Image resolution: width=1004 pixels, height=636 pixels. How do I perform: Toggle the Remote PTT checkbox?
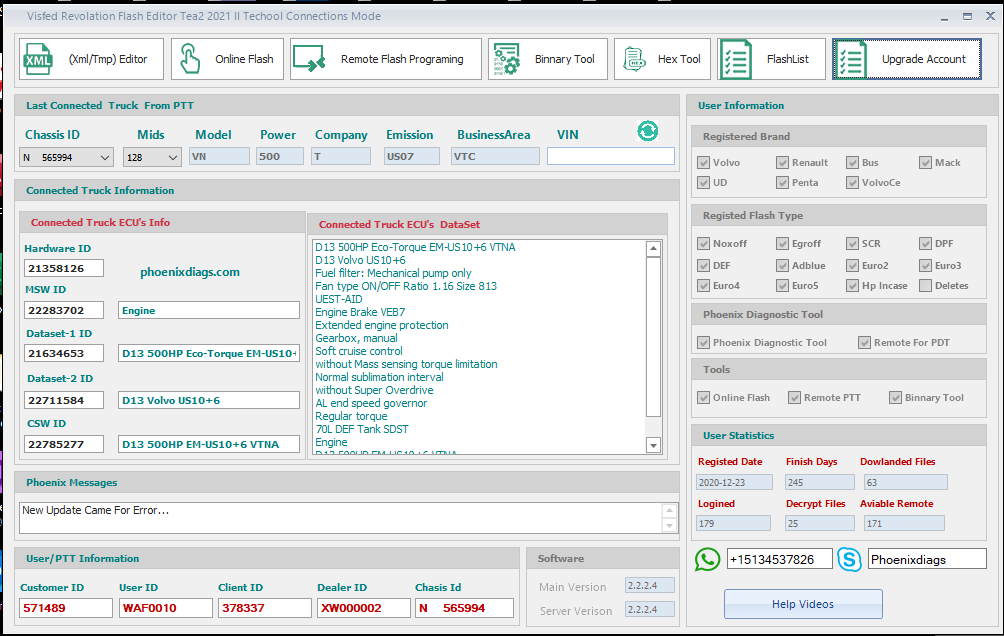tap(795, 398)
